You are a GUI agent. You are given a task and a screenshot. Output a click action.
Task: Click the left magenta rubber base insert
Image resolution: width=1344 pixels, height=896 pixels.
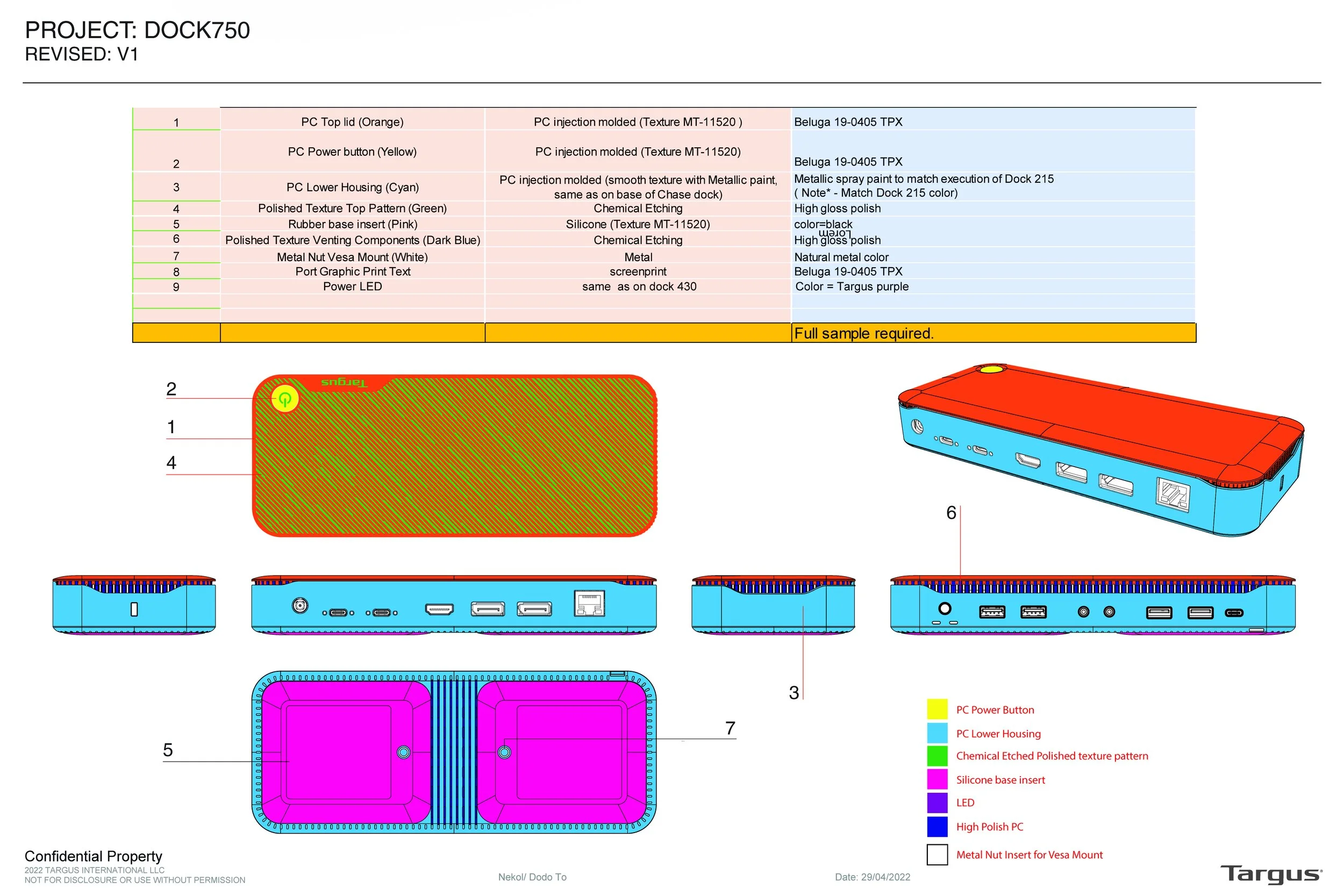tap(342, 752)
